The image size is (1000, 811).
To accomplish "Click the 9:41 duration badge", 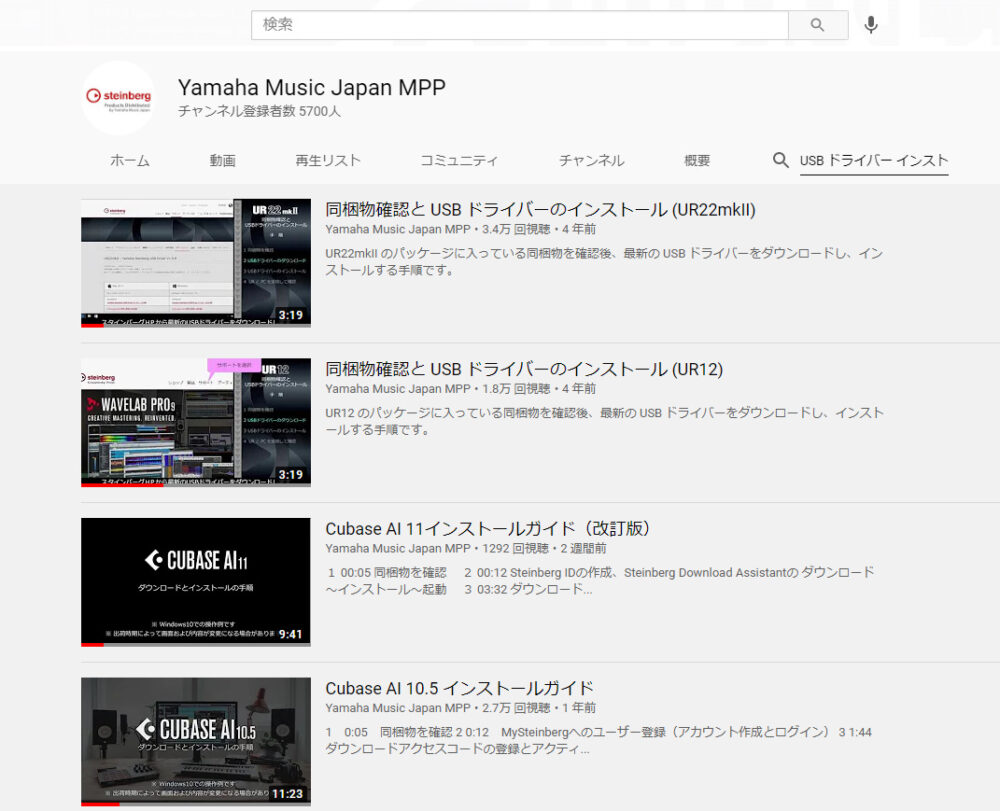I will pos(291,634).
